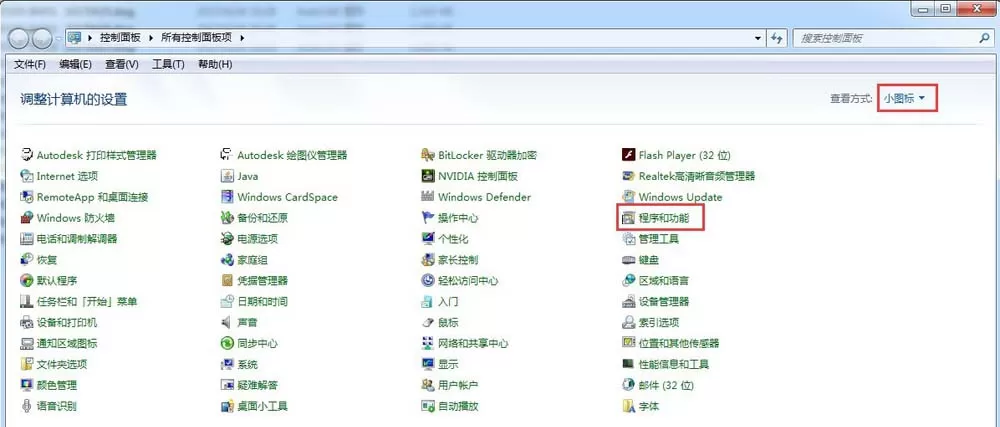Open the Windows Defender icon
The height and width of the screenshot is (427, 1000).
point(427,197)
